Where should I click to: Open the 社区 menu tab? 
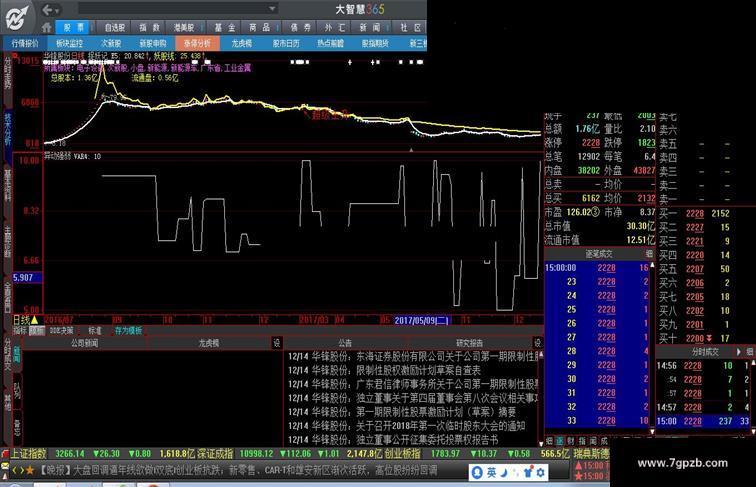[x=411, y=27]
